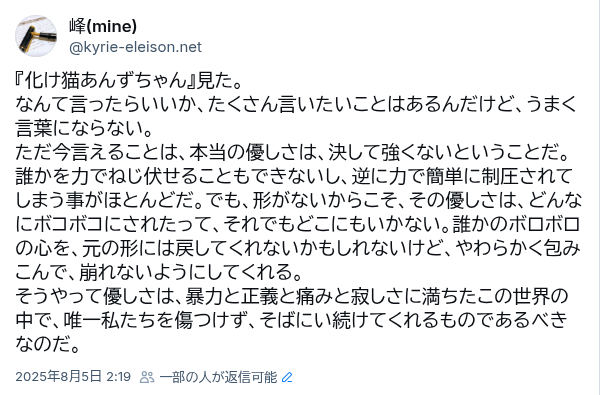Open the 一部の人が返信可能 reply setting

point(218,377)
